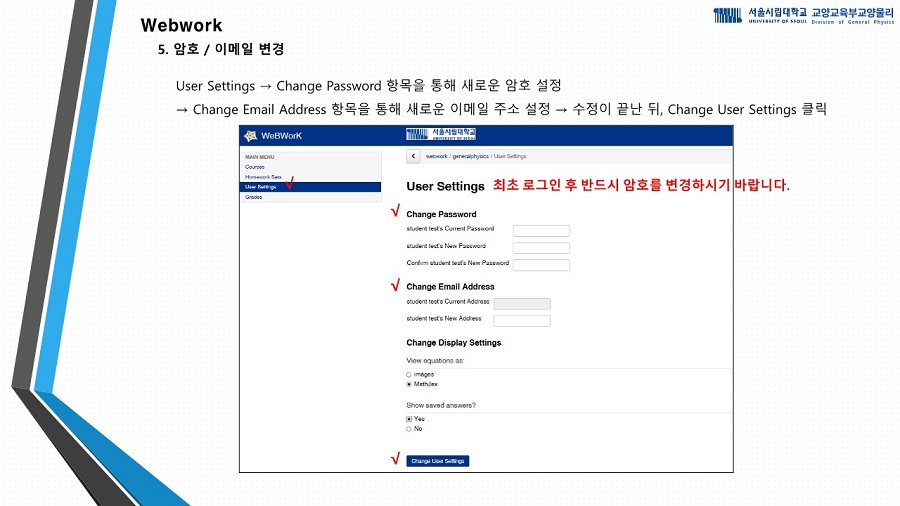900x506 pixels.
Task: Click the Change Display Settings heading
Action: [454, 342]
